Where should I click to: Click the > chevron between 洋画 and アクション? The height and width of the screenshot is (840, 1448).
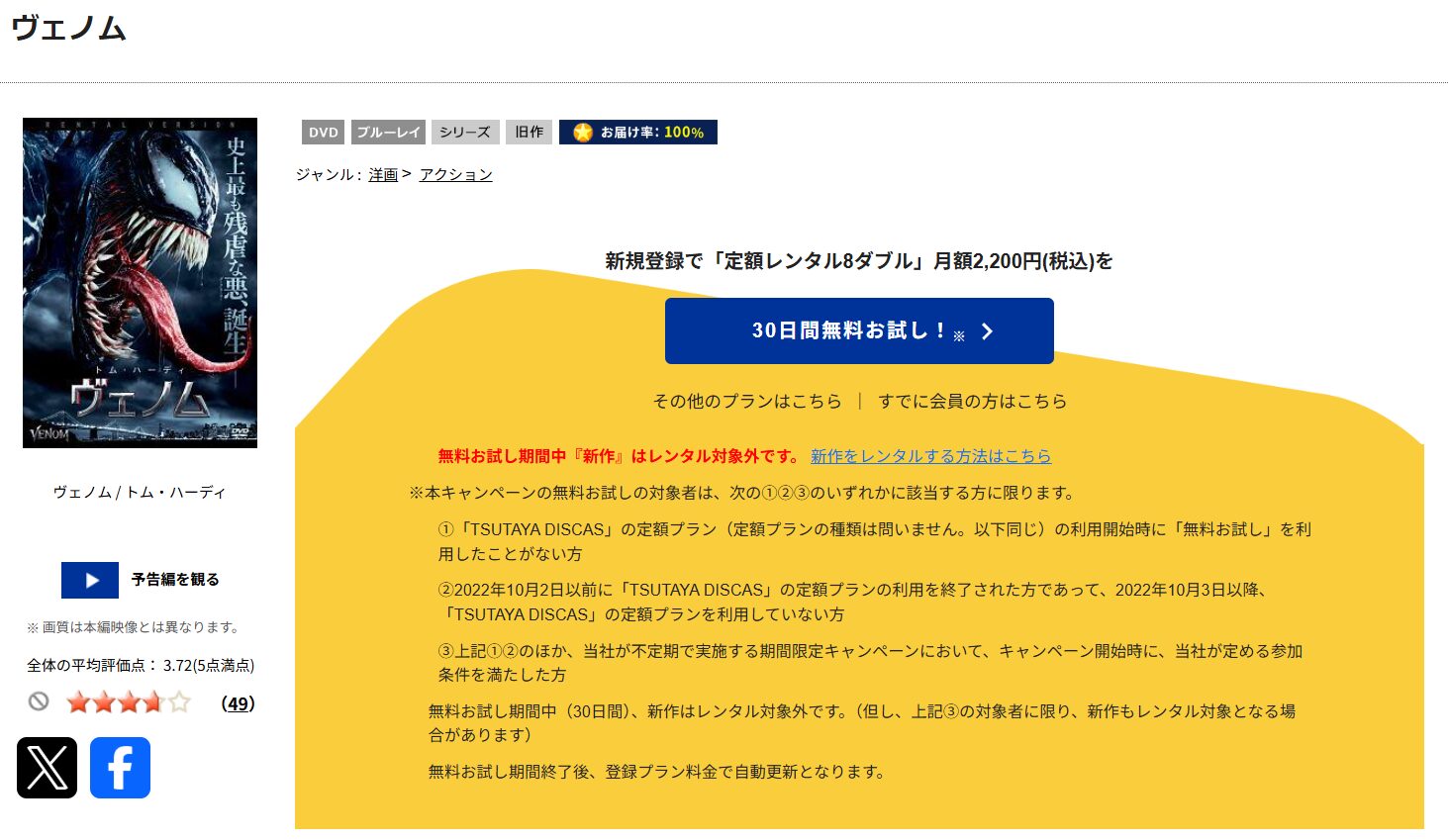point(409,173)
